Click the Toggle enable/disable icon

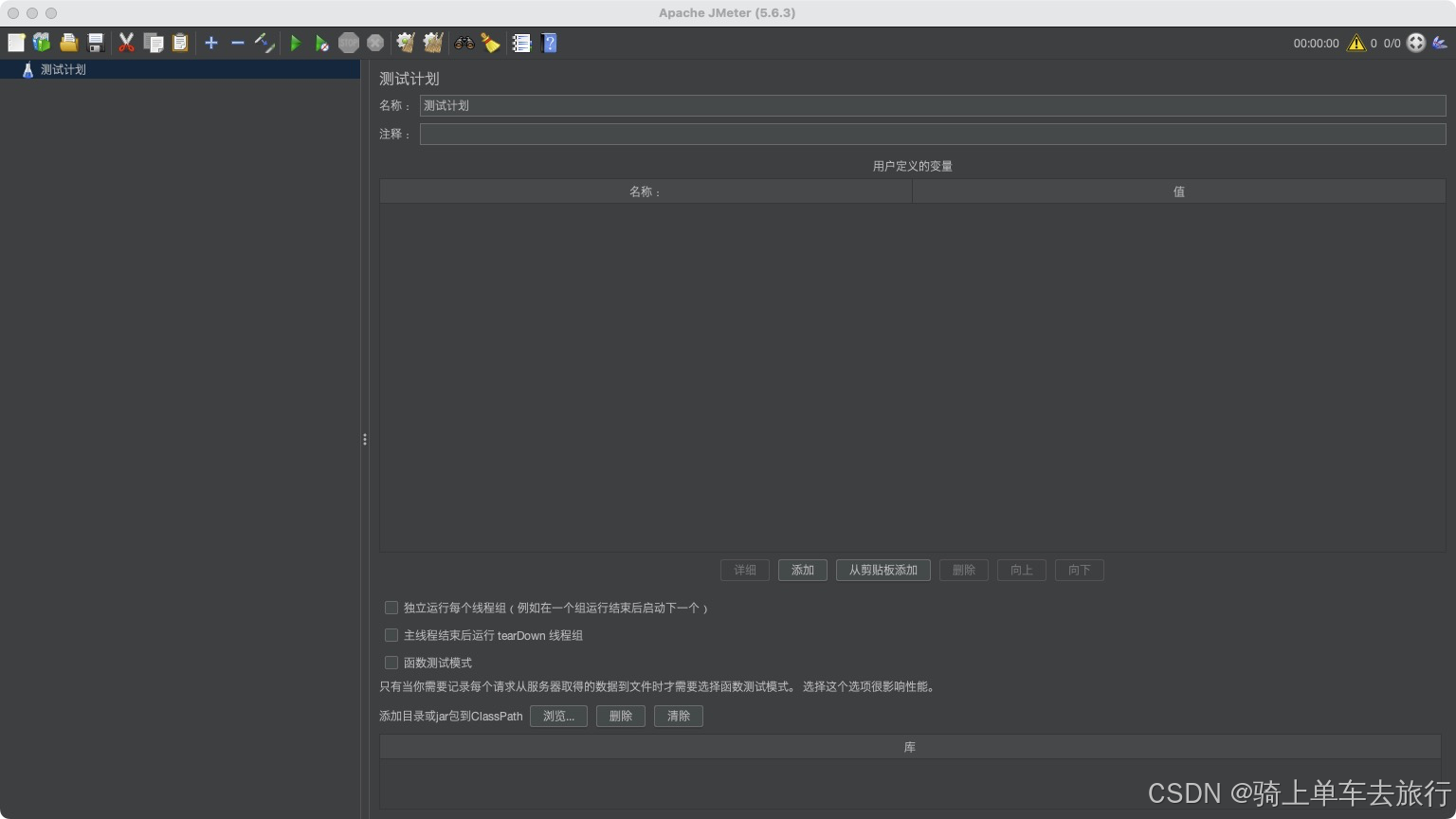pos(264,43)
